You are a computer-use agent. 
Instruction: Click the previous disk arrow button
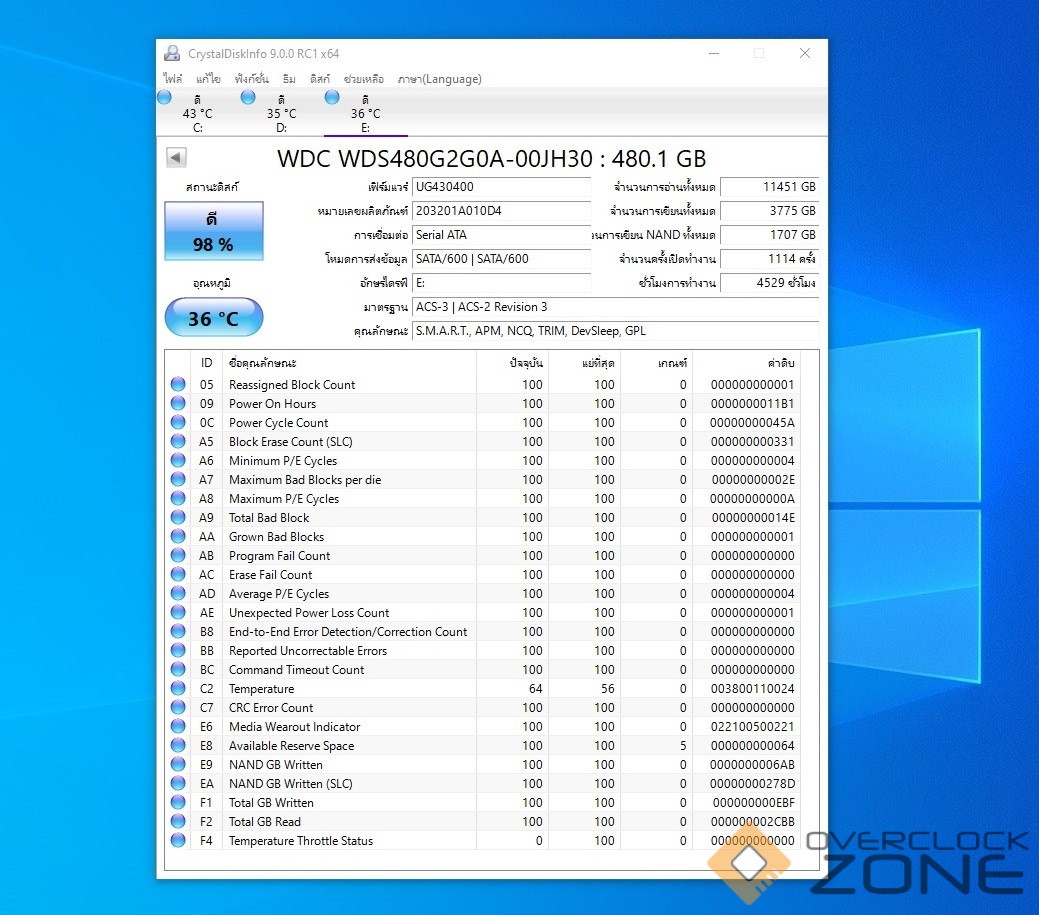coord(176,158)
